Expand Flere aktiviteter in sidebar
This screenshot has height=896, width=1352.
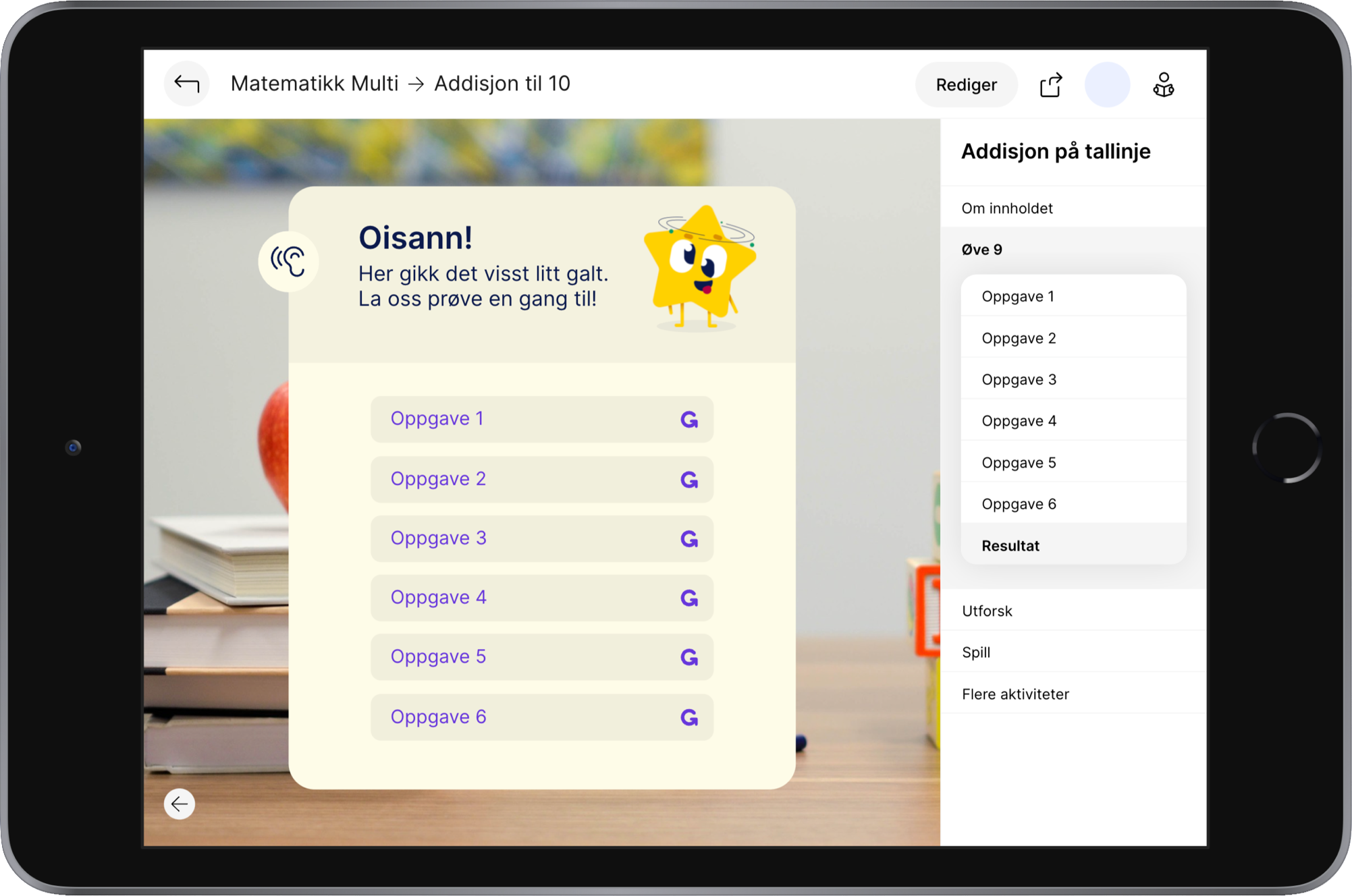tap(1015, 694)
